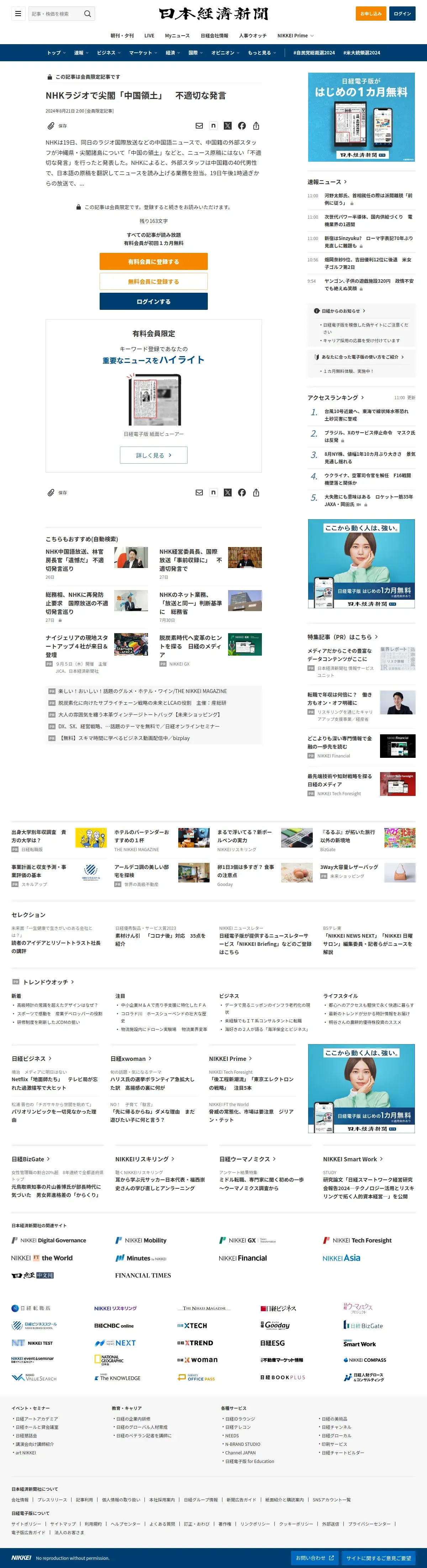Open NIKKEI GX logo link

tap(248, 1240)
